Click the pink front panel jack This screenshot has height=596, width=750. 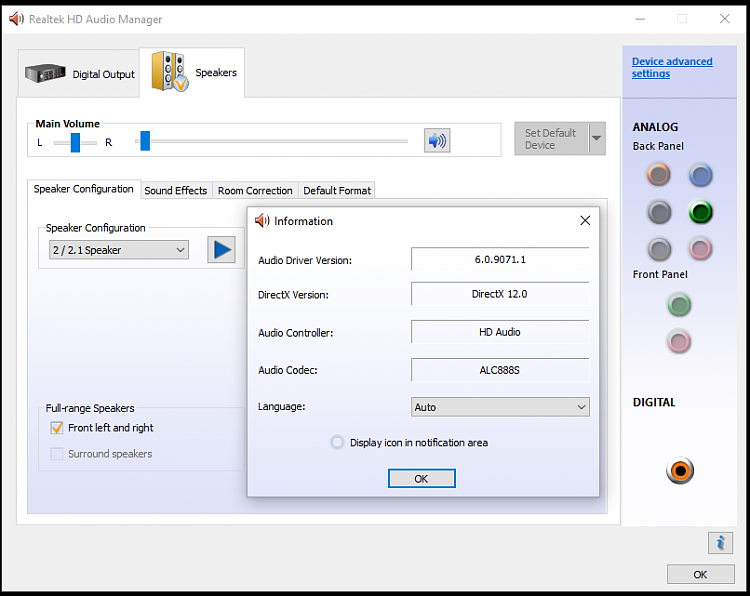(679, 342)
